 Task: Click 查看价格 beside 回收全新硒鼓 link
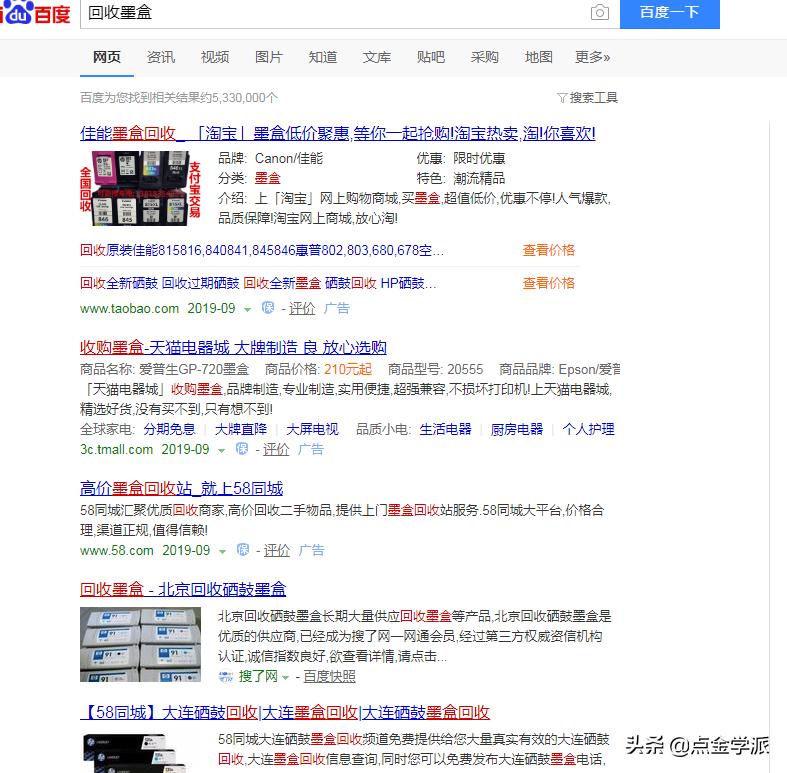point(549,283)
